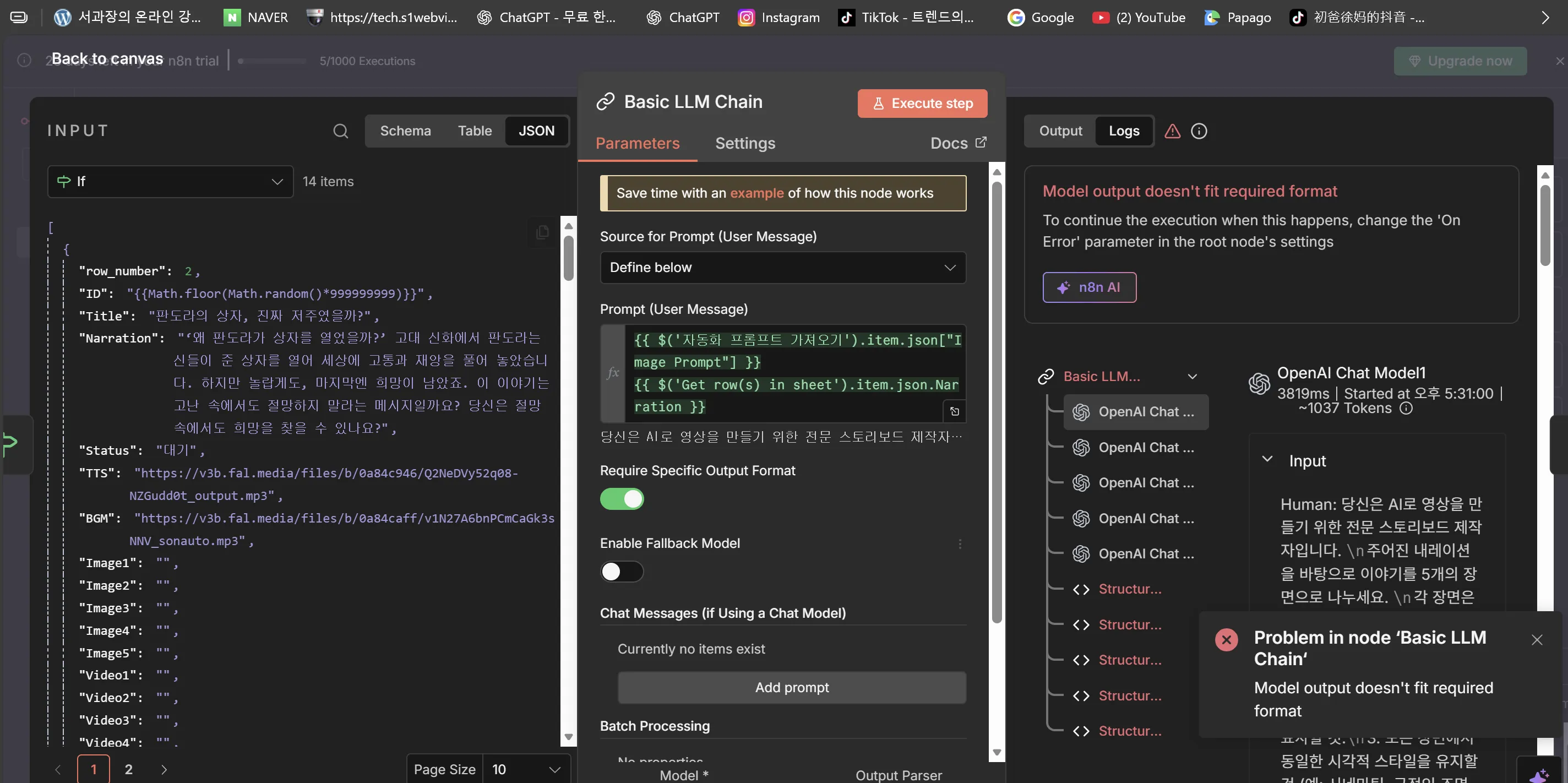Image resolution: width=1568 pixels, height=783 pixels.
Task: Open Source for Prompt dropdown
Action: point(782,267)
